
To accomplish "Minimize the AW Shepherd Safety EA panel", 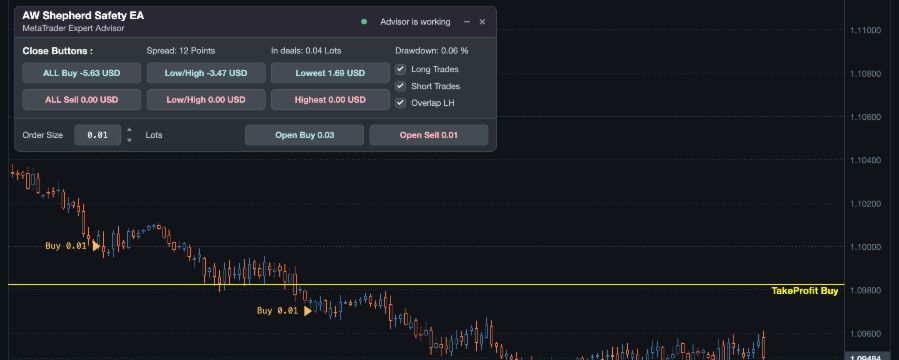I will click(x=467, y=22).
